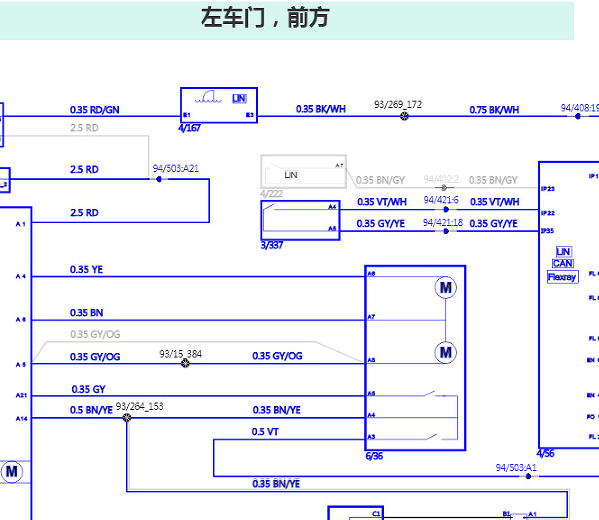The height and width of the screenshot is (520, 599).
Task: Click the 0.5 BN/YE wire label
Action: [91, 410]
